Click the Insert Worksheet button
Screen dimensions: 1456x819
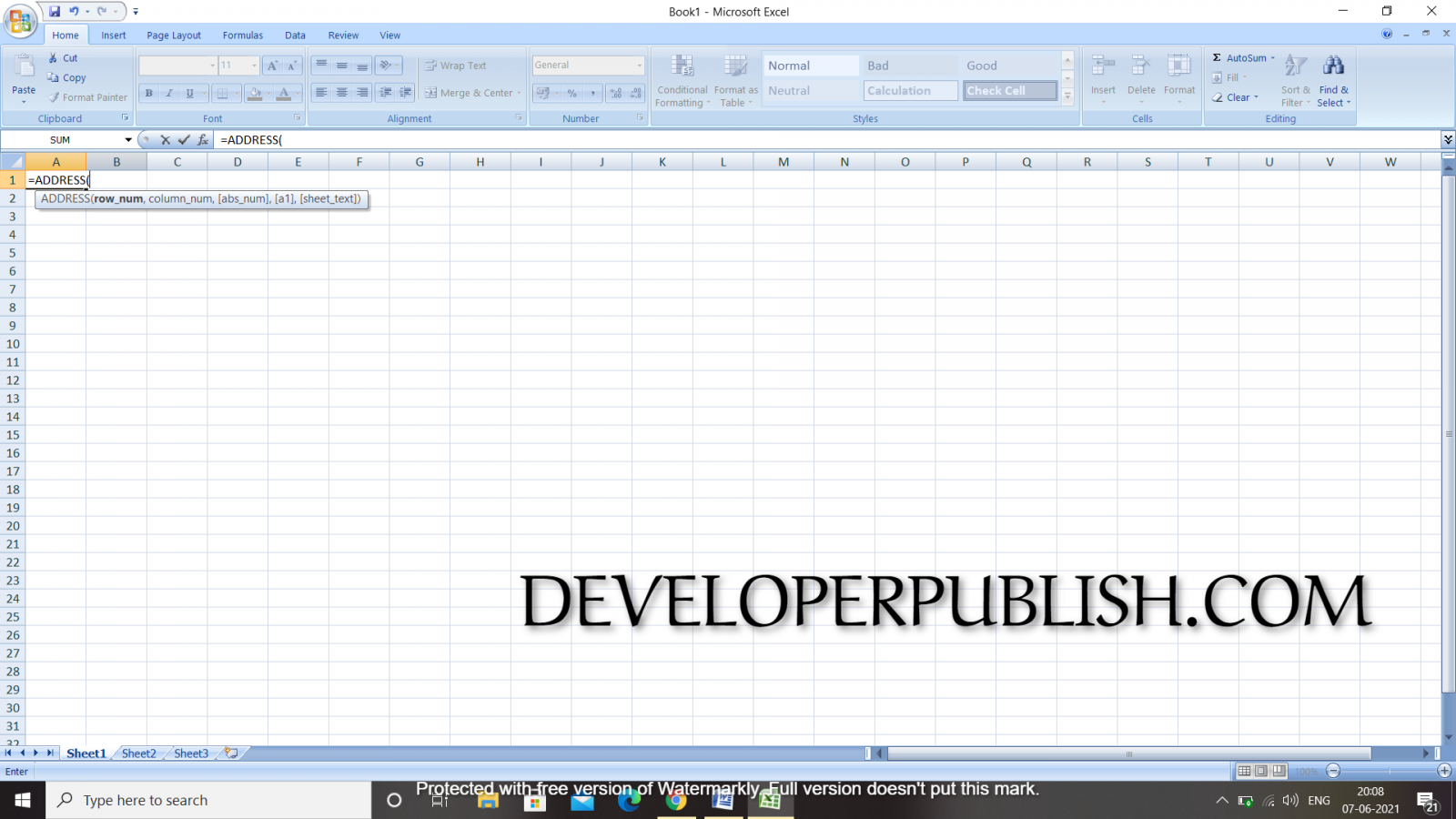pyautogui.click(x=232, y=753)
